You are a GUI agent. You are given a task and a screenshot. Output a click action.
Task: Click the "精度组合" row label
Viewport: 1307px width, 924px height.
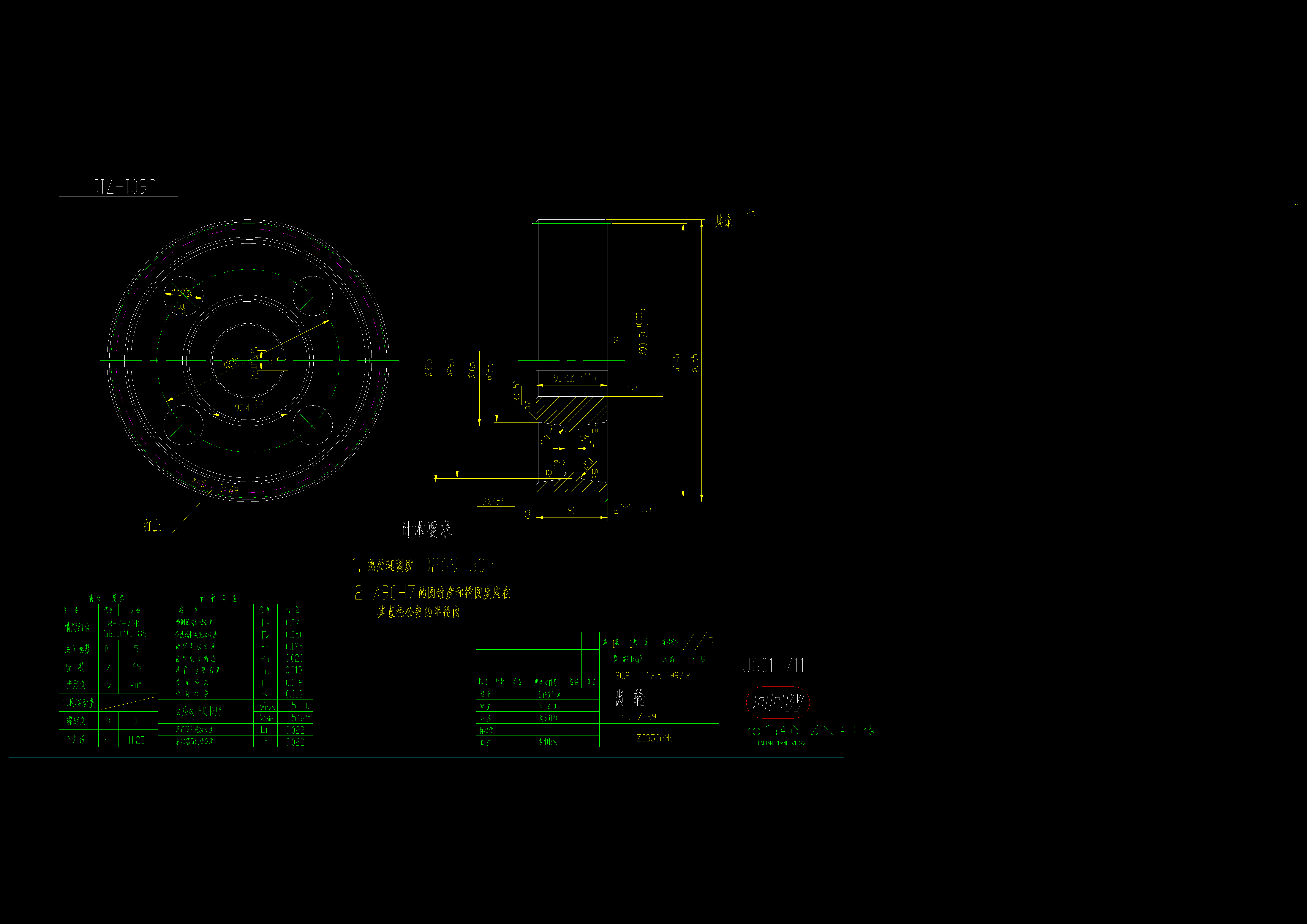[78, 627]
